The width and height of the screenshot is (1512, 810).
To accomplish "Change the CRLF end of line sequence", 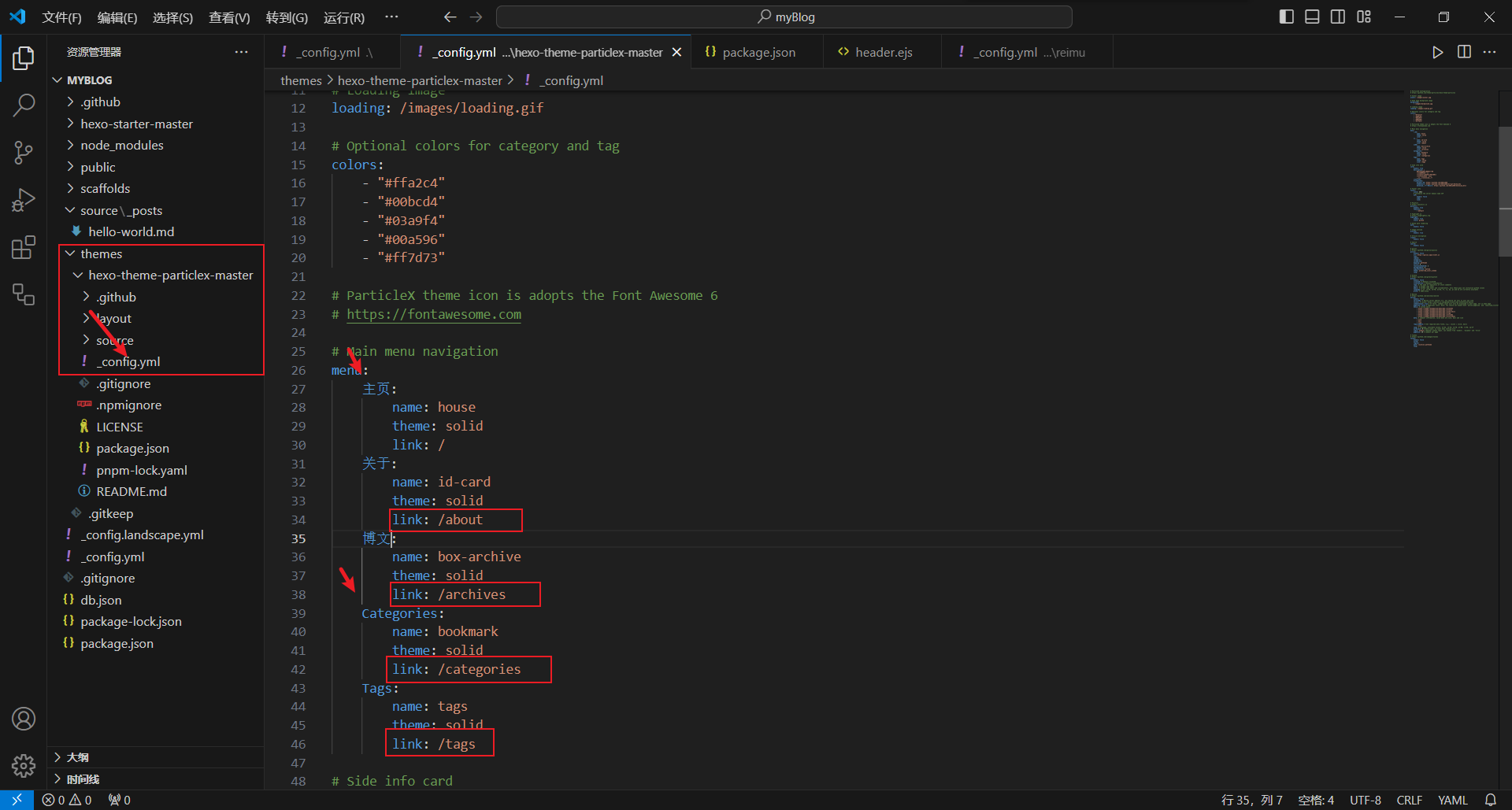I will [1409, 800].
